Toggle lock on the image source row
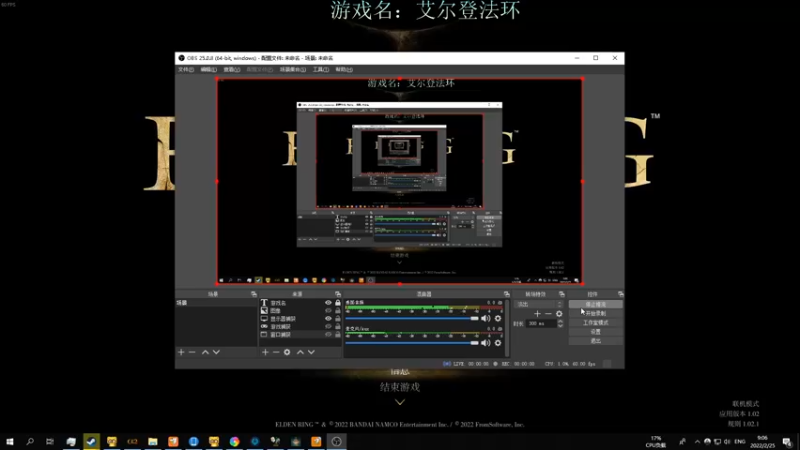This screenshot has width=800, height=450. (338, 311)
